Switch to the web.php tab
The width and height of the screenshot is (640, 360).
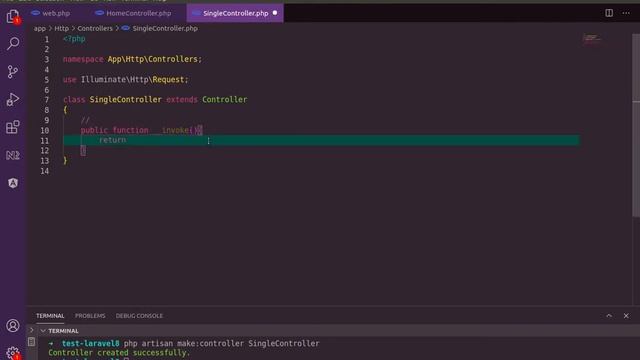pos(51,13)
